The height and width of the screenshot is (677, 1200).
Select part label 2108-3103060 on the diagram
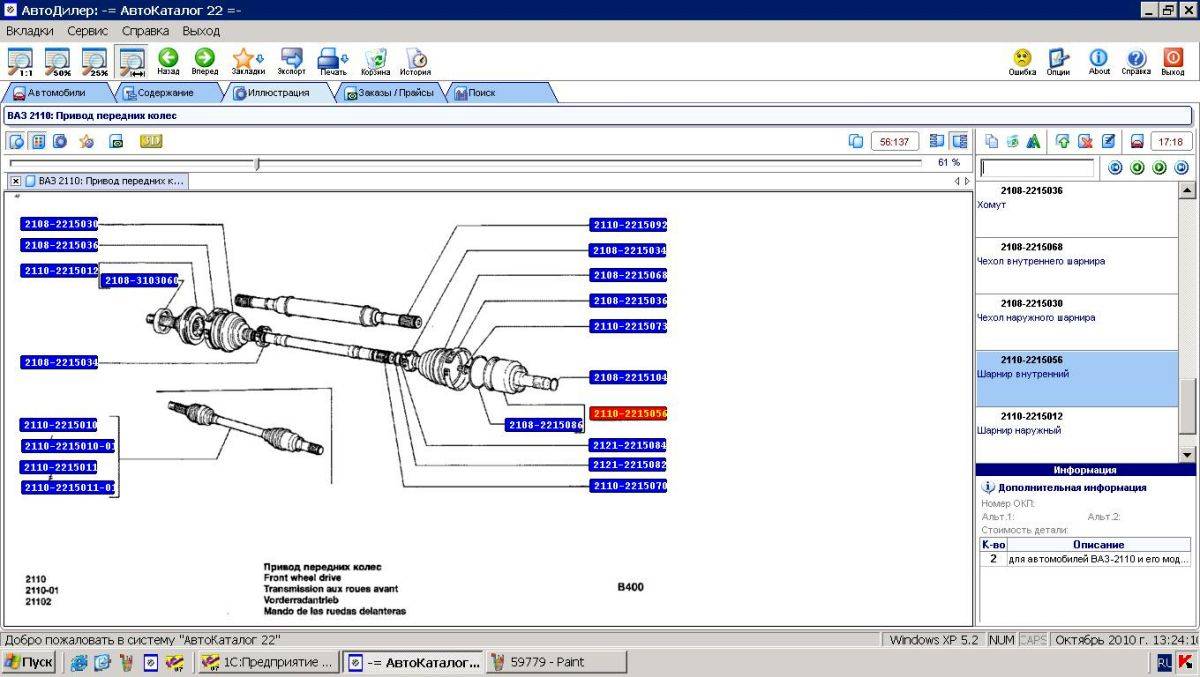click(x=140, y=281)
